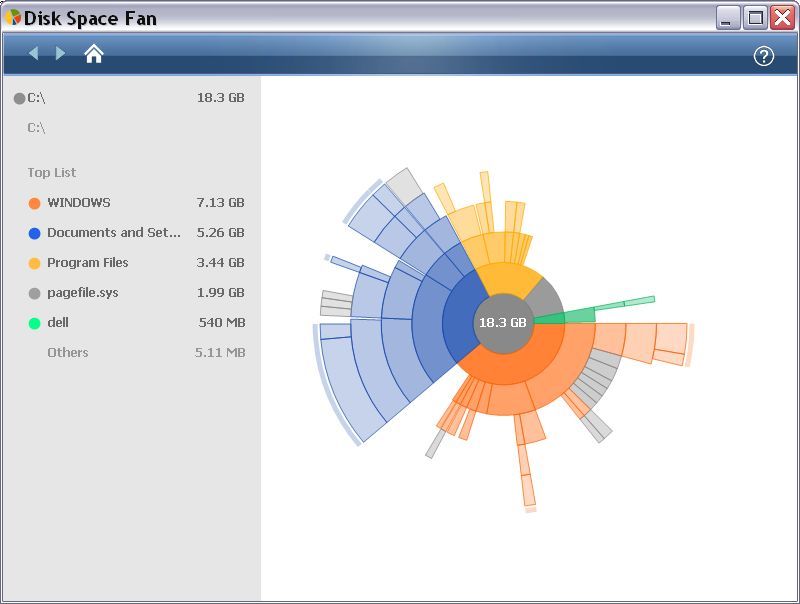Open the WINDOWS entry in the Top List

coord(78,203)
